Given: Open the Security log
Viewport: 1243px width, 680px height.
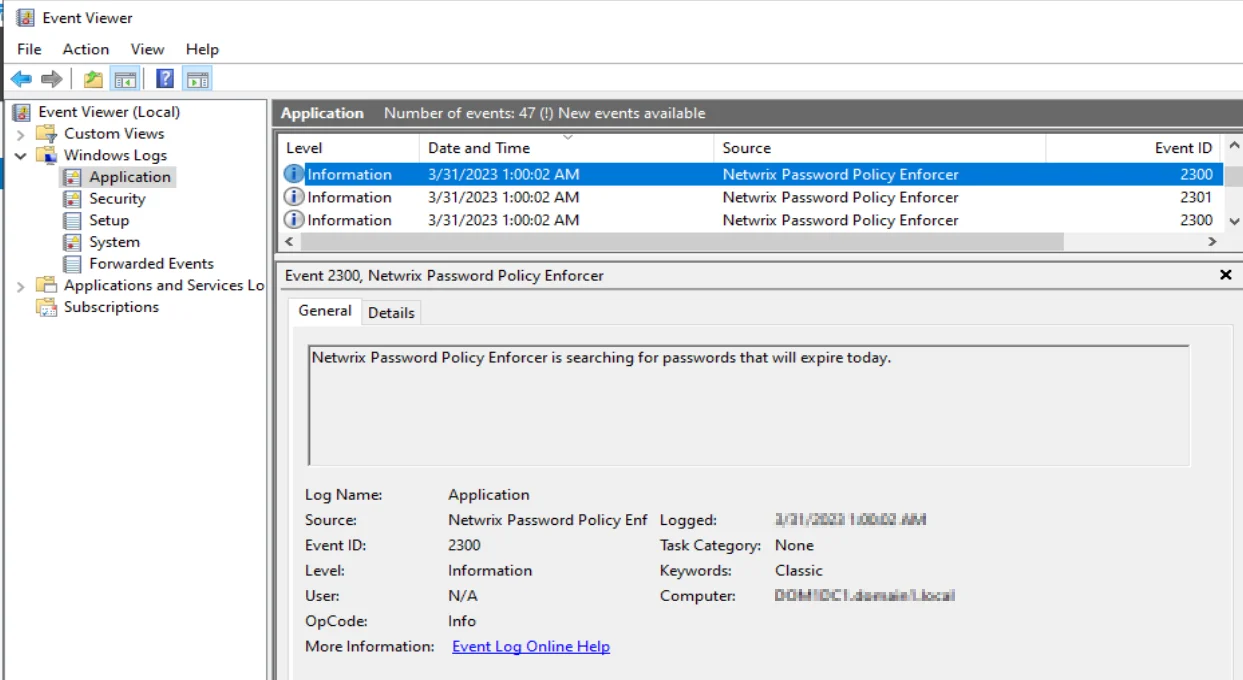Looking at the screenshot, I should point(117,198).
